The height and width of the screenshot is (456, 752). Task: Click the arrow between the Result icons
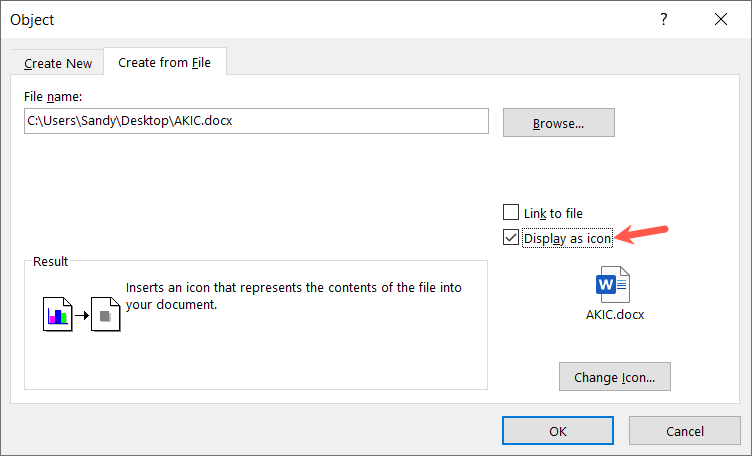tap(82, 318)
